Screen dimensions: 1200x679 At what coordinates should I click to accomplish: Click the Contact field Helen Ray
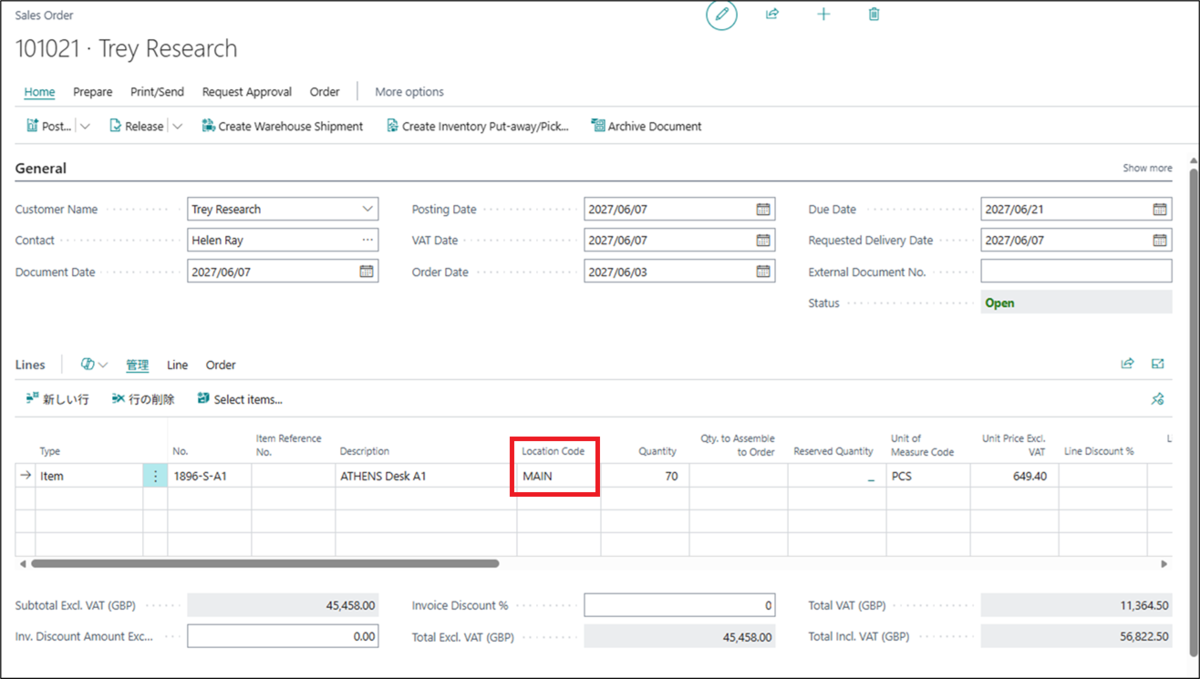(283, 241)
